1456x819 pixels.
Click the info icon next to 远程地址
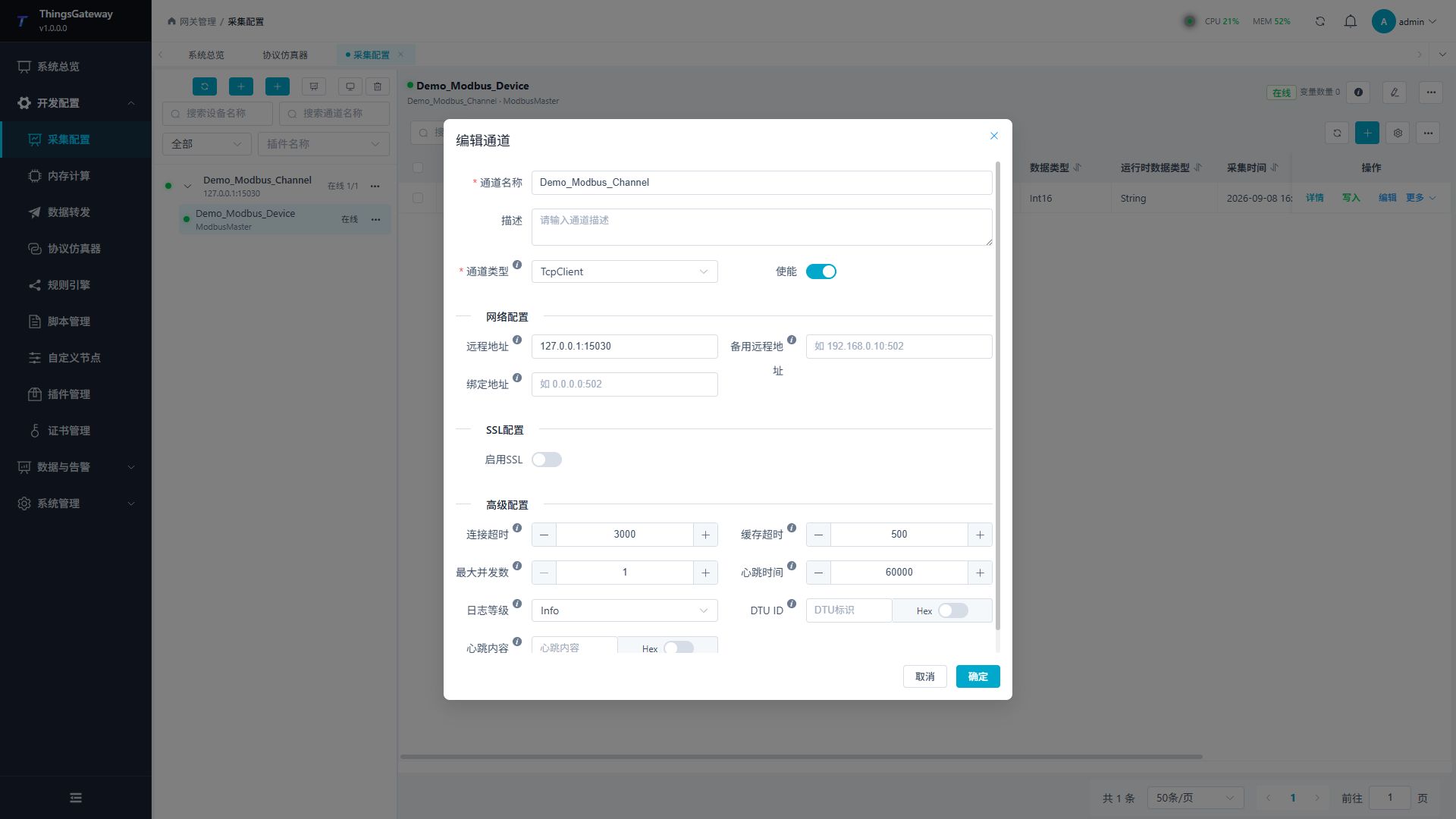pyautogui.click(x=517, y=340)
